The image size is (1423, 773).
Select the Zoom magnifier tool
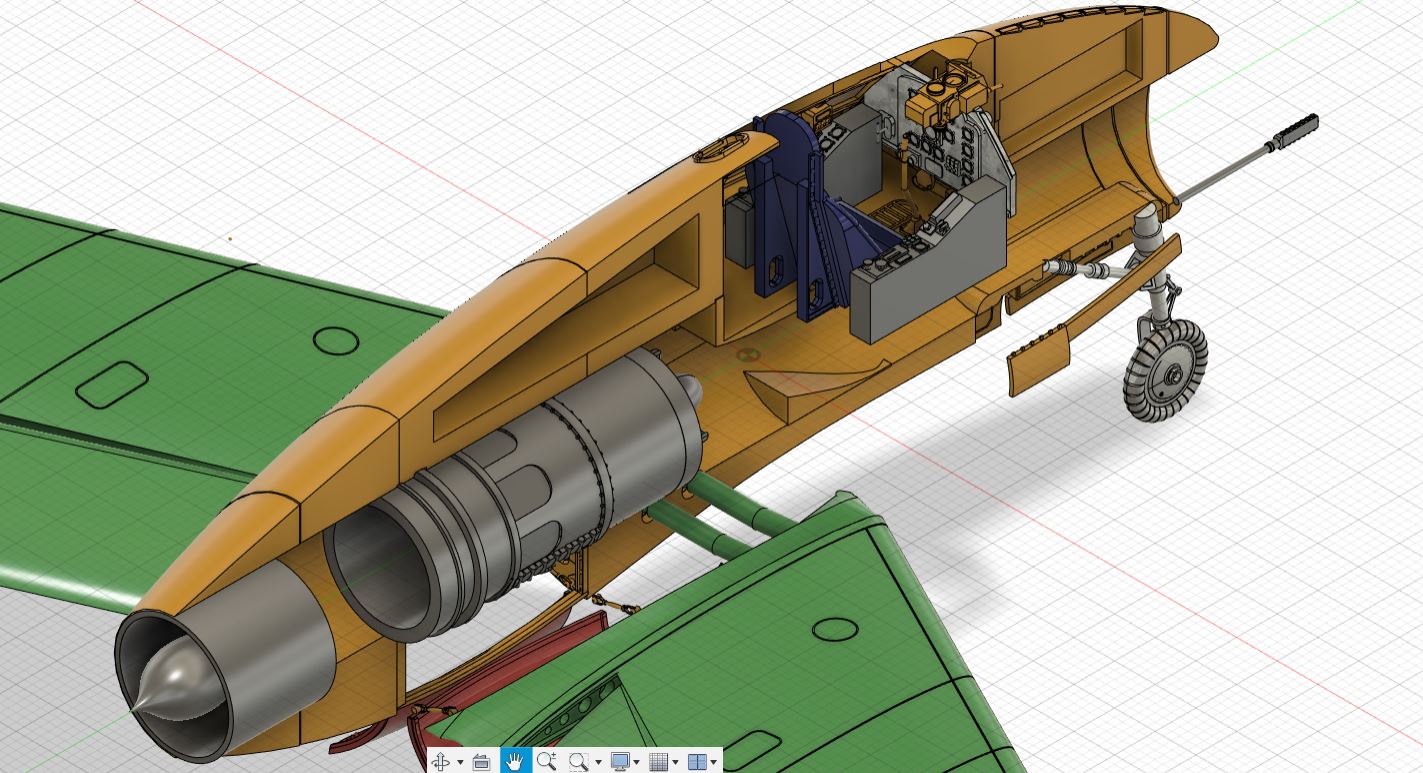click(546, 762)
